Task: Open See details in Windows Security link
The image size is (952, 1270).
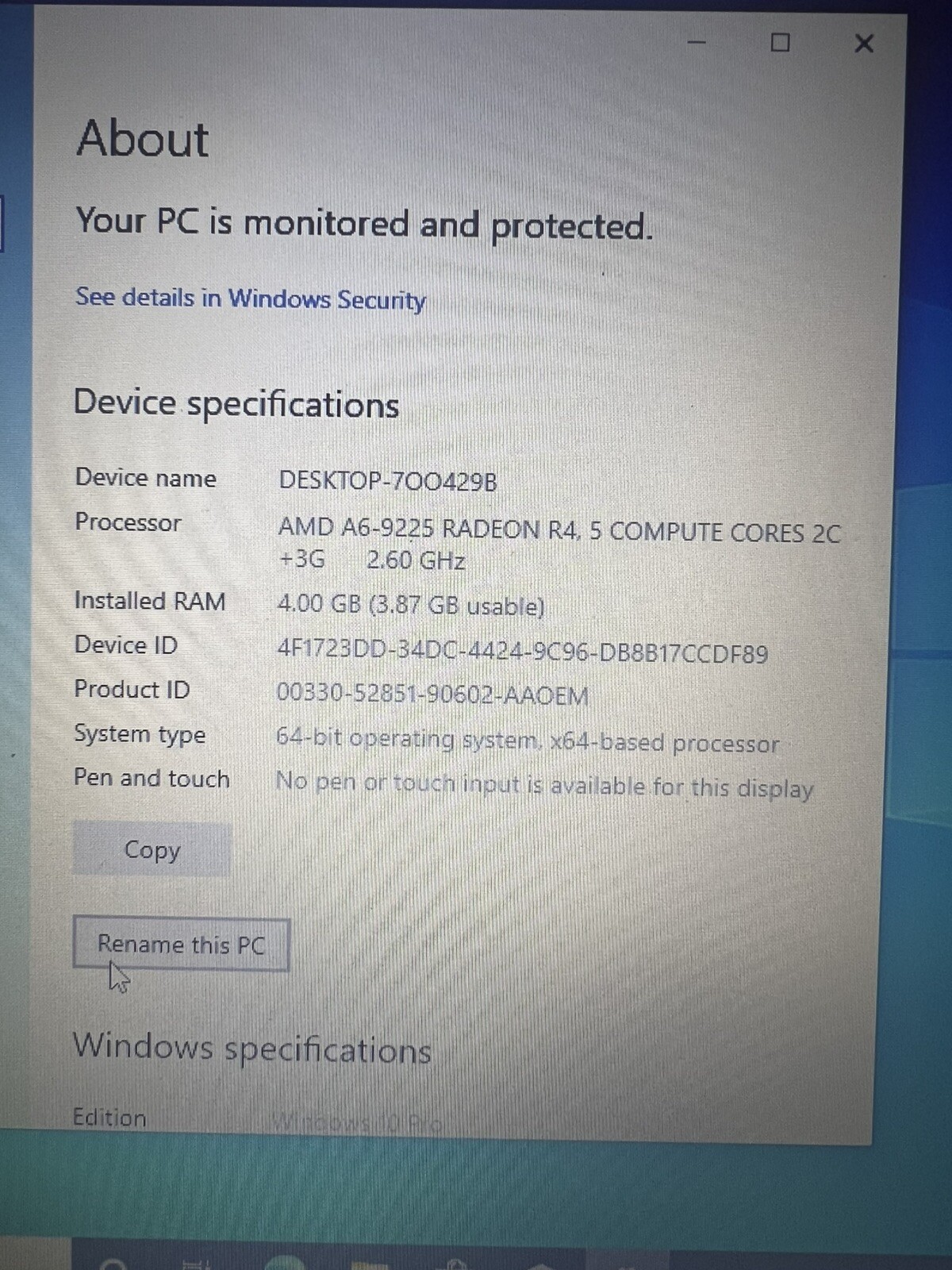Action: tap(250, 298)
